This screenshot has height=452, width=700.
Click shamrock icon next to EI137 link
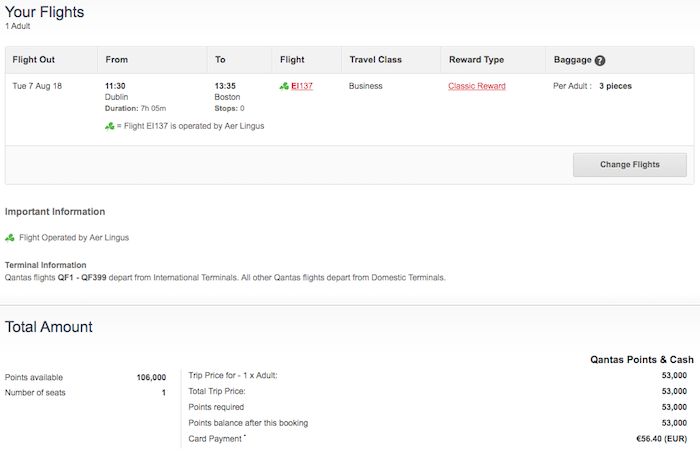click(284, 86)
